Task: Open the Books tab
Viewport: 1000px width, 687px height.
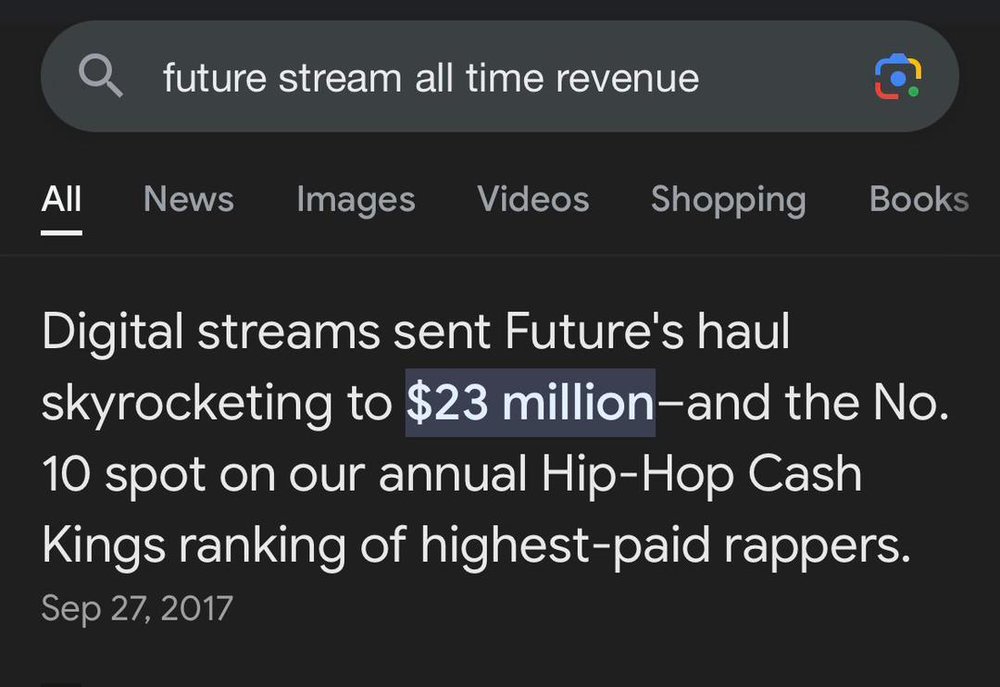Action: point(918,199)
